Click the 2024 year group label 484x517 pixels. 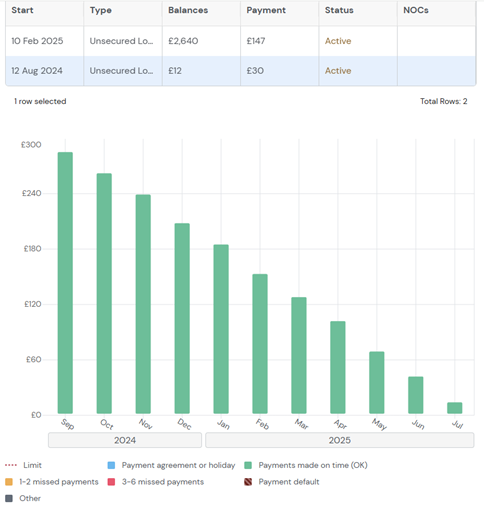click(125, 440)
